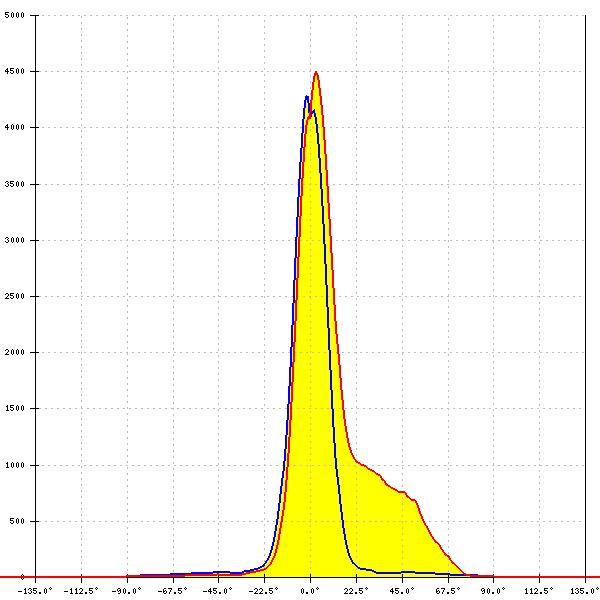
Task: Select the 1000 y-axis label
Action: (15, 465)
